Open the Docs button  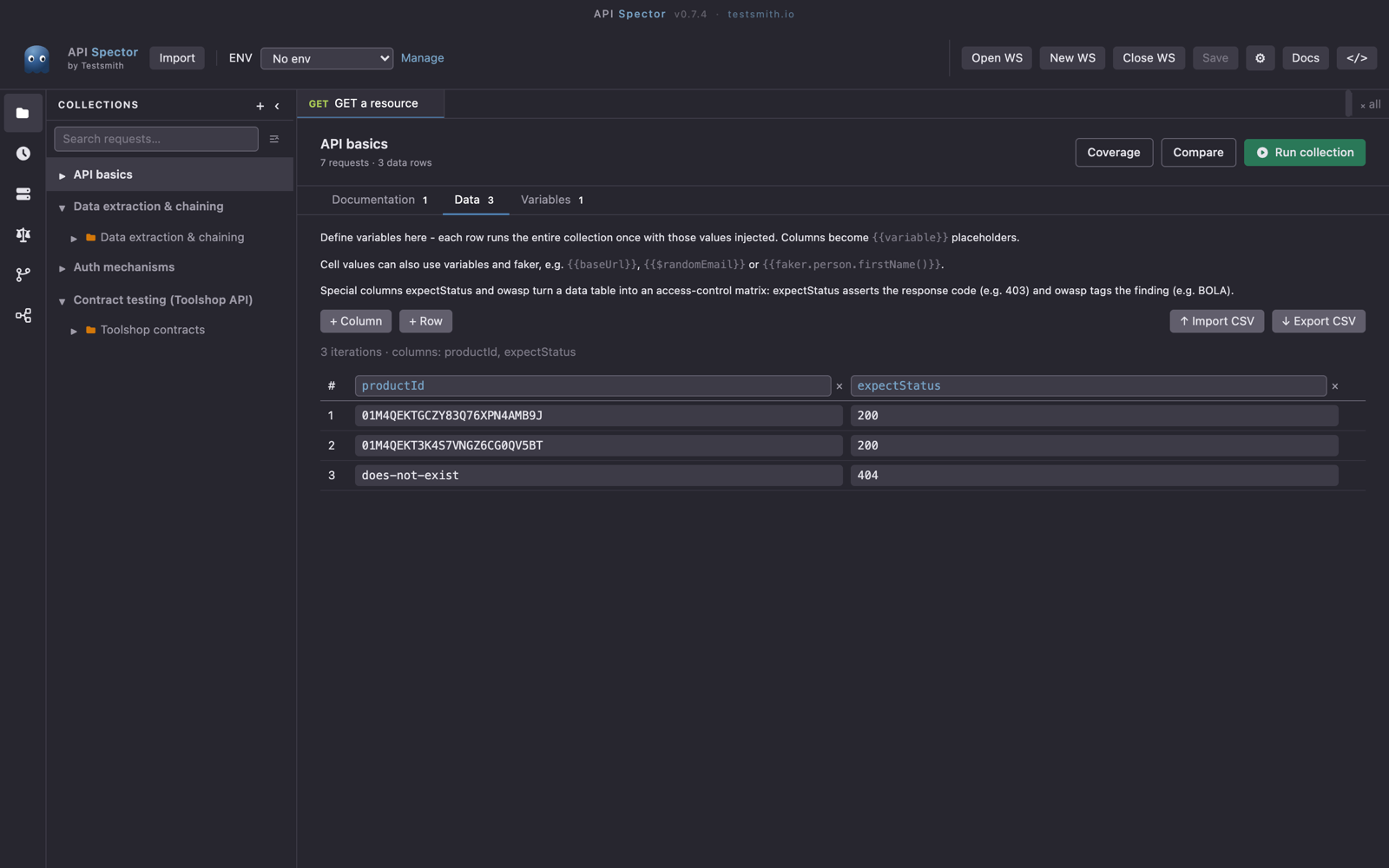tap(1305, 58)
